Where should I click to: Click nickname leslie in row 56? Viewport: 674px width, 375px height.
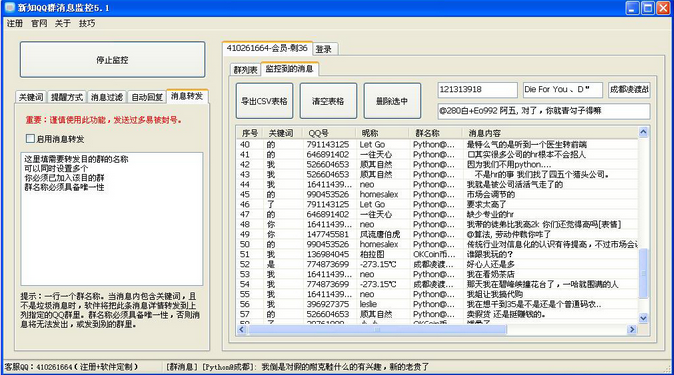[368, 304]
